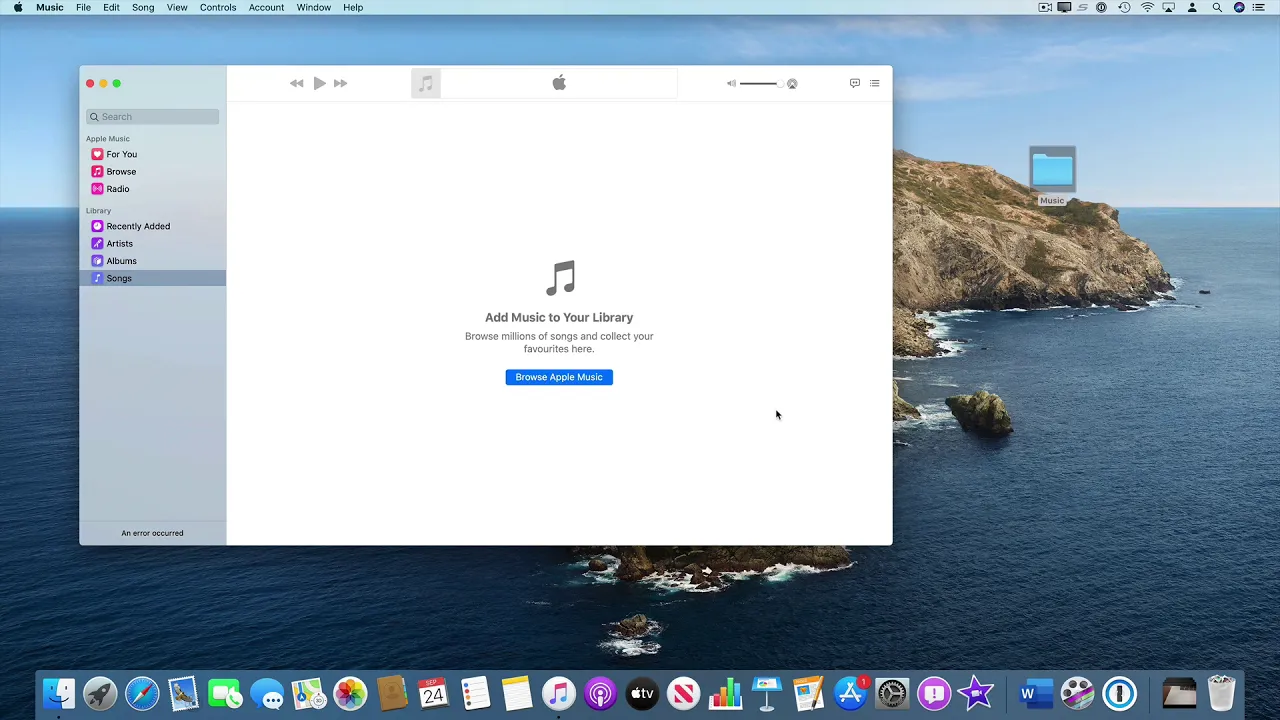This screenshot has height=720, width=1280.
Task: Click the AirPlay audio output icon
Action: [x=792, y=84]
